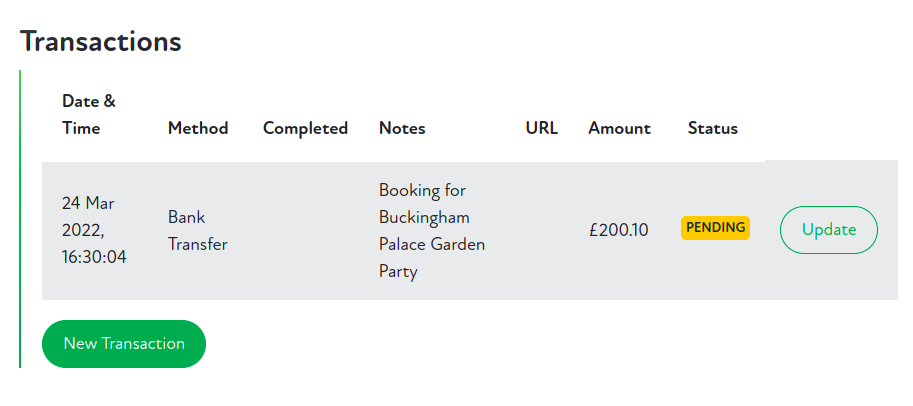
Task: Click the Bank Transfer method cell
Action: (197, 230)
